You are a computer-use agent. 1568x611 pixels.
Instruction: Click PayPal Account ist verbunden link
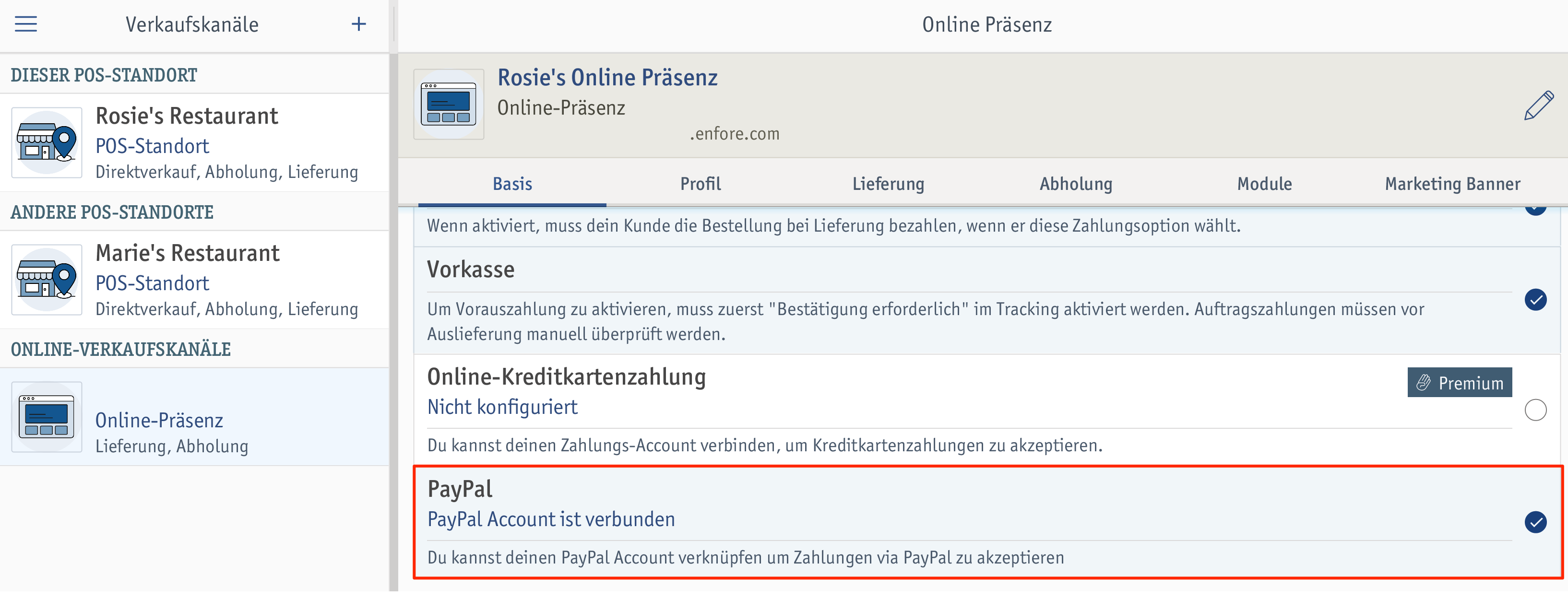coord(551,519)
